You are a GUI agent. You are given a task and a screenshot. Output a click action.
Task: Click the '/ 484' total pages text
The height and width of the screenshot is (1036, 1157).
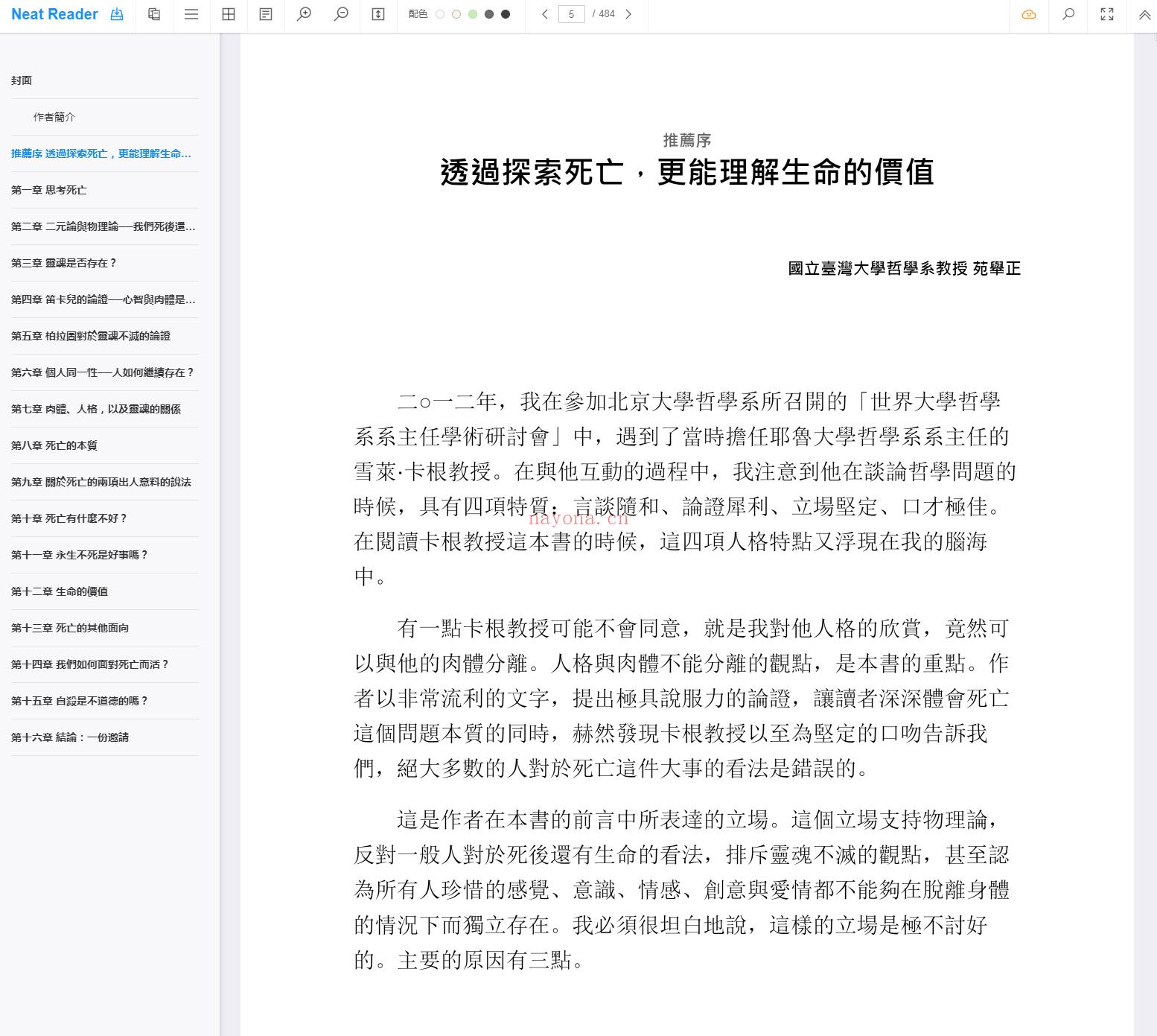click(604, 14)
